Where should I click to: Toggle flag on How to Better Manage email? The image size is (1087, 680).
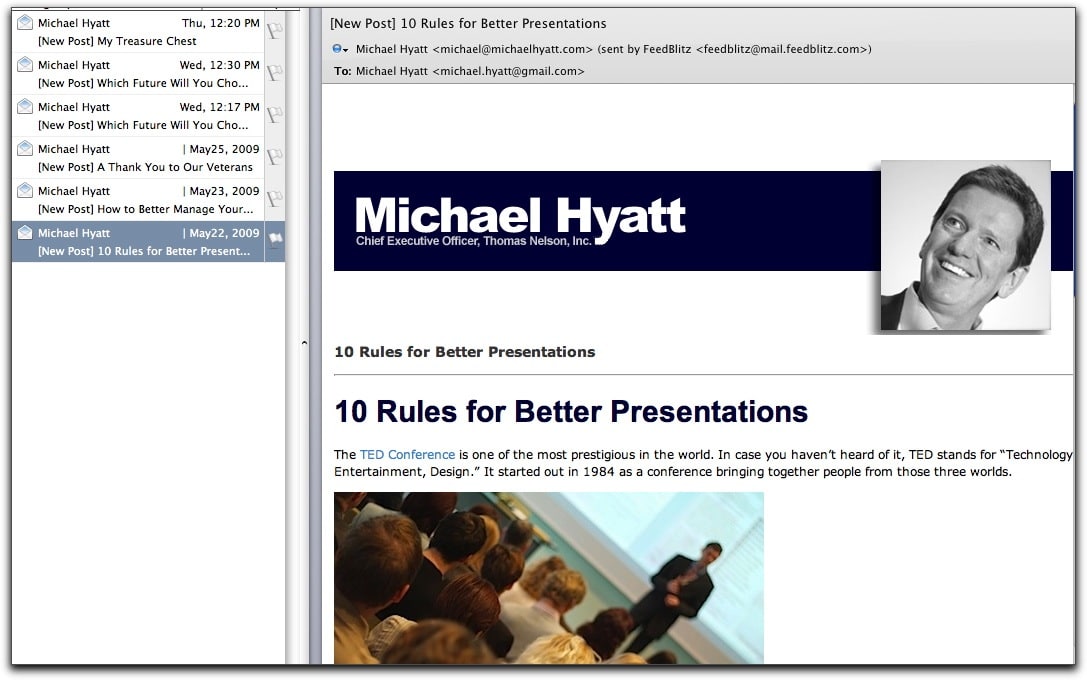click(274, 199)
